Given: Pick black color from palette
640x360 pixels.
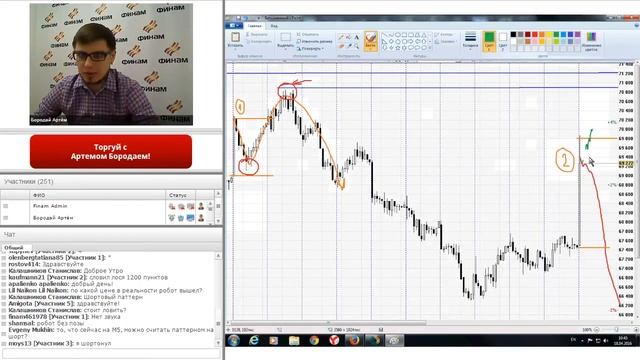Looking at the screenshot, I should [x=513, y=35].
